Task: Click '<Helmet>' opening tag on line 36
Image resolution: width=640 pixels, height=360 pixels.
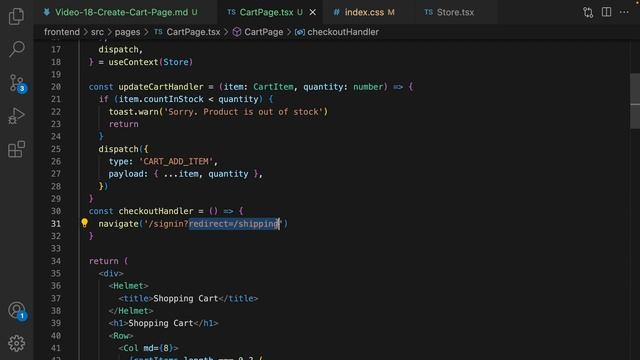Action: (x=128, y=286)
